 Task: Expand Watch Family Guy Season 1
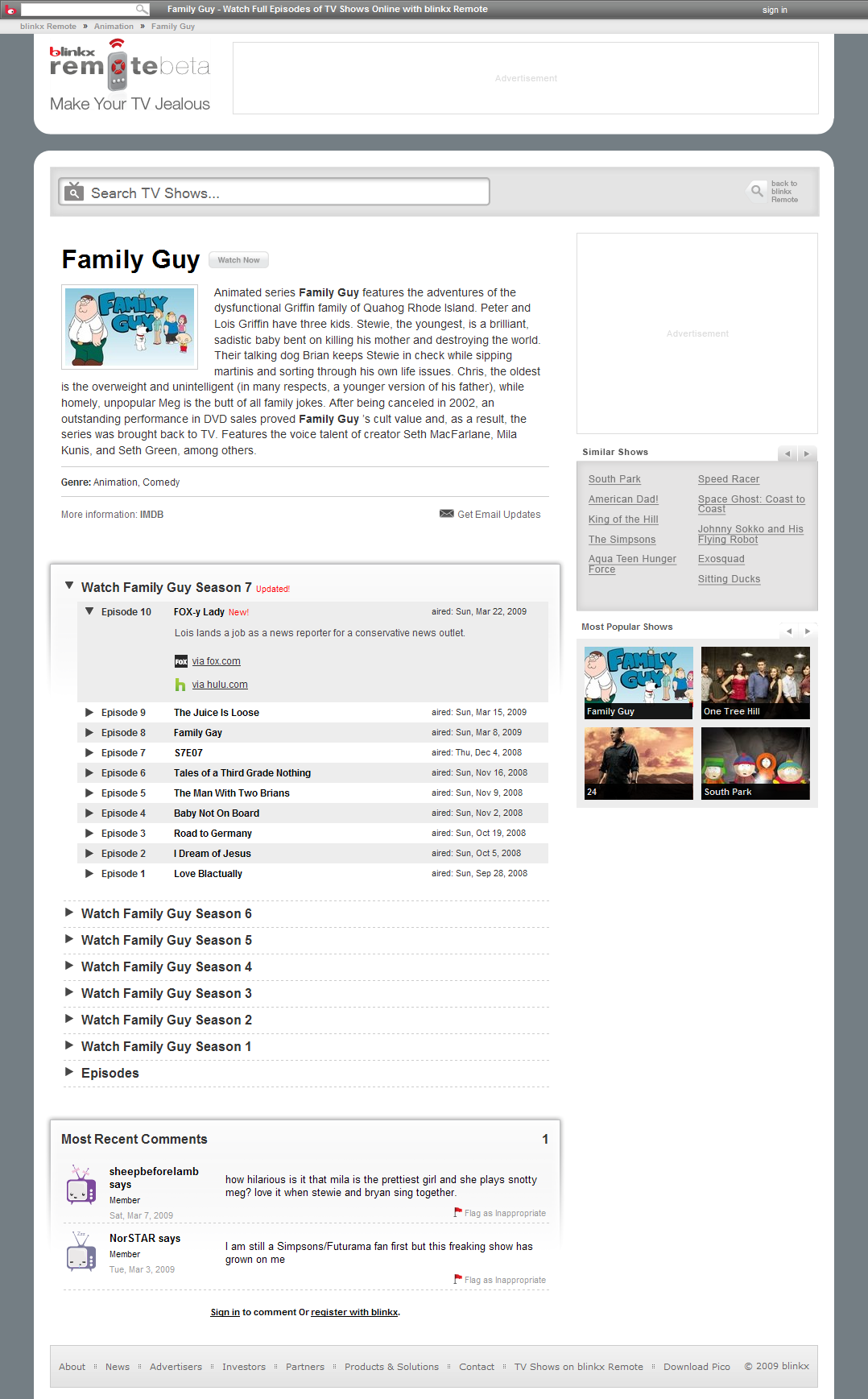tap(69, 1045)
